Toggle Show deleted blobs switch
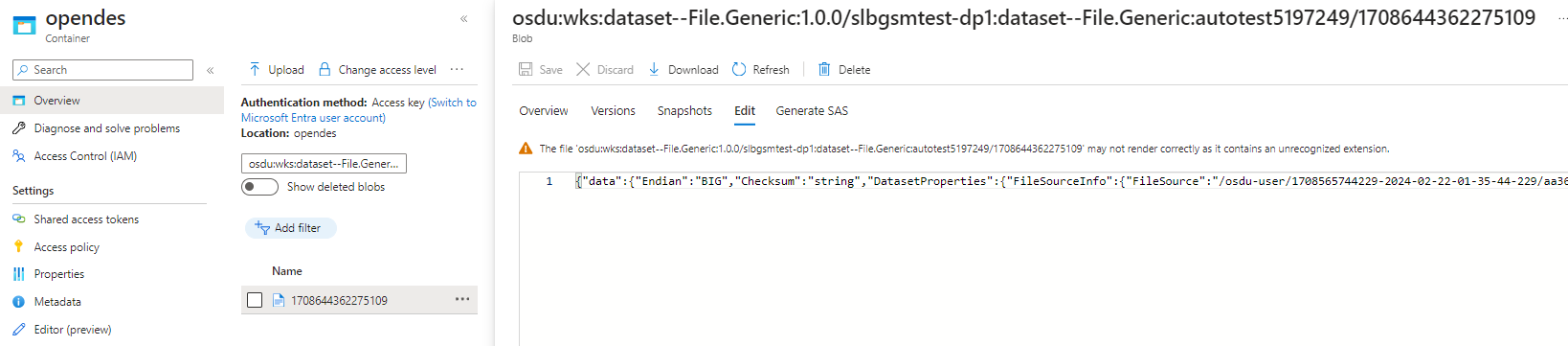1568x346 pixels. point(260,187)
